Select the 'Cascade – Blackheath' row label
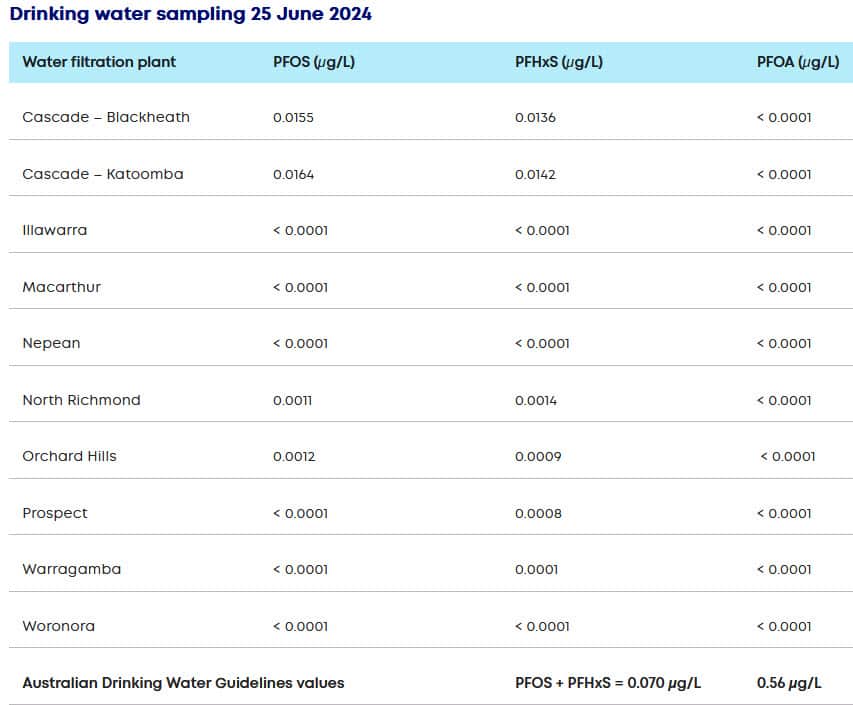Viewport: 853px width, 705px height. (106, 117)
